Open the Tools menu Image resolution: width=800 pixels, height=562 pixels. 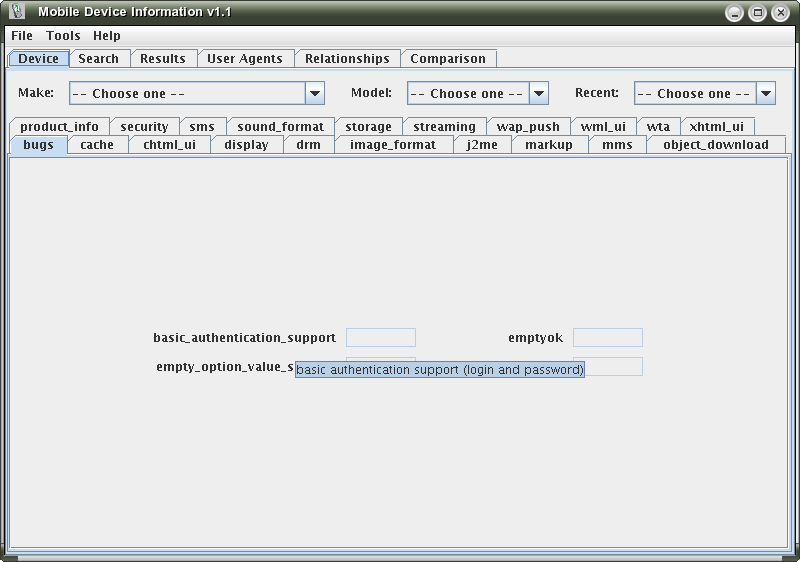(63, 35)
